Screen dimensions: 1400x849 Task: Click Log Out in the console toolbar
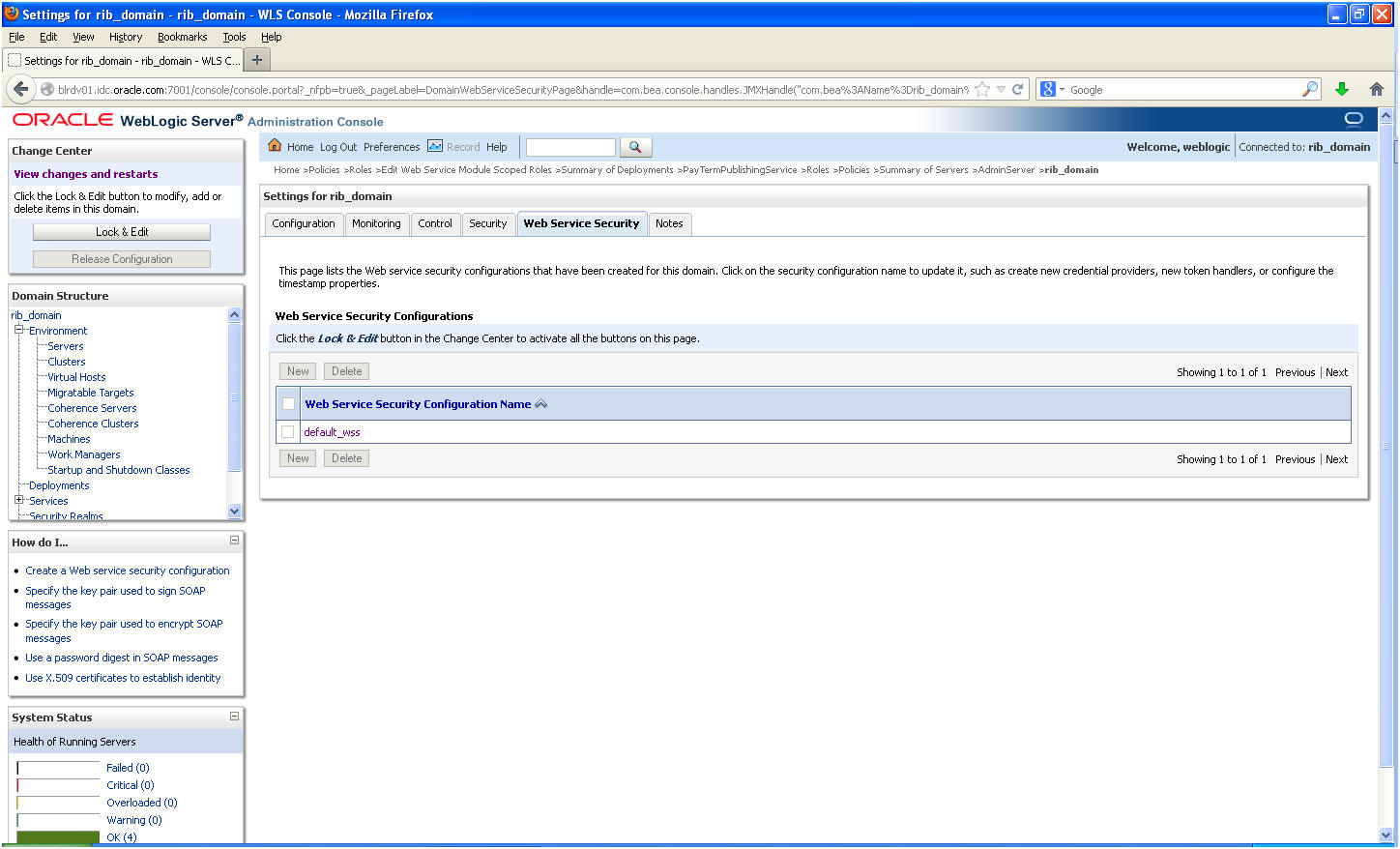pos(338,147)
